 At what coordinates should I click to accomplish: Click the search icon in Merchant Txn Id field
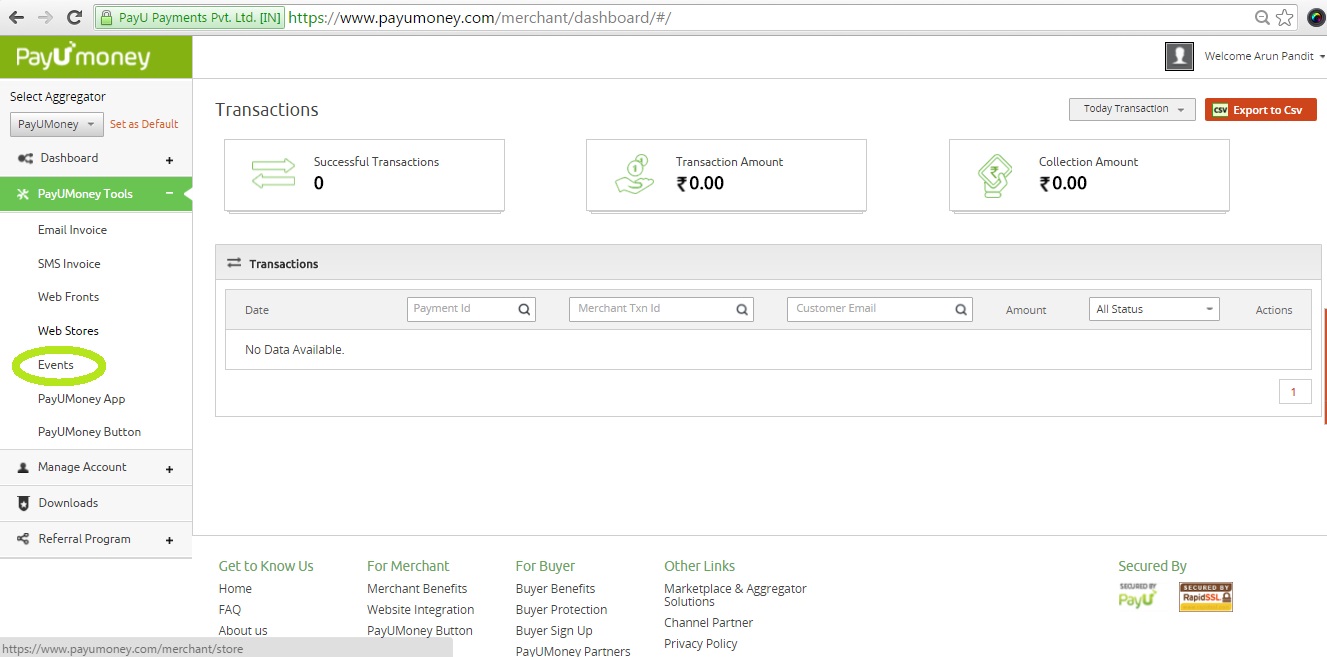[742, 310]
